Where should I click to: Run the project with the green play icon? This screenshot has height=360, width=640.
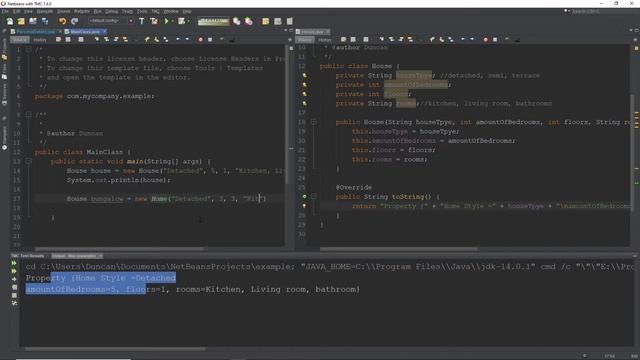point(166,21)
